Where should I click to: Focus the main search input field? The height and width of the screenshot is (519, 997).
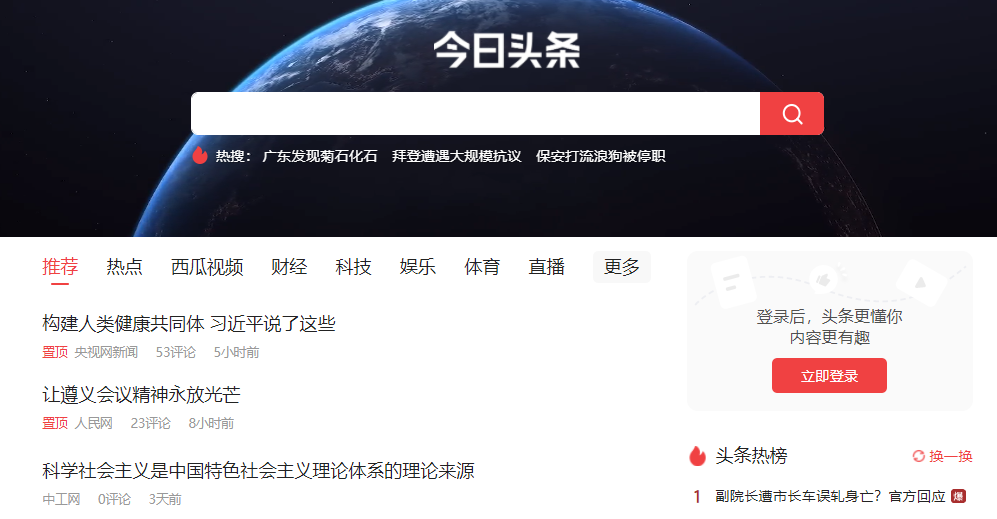click(476, 114)
